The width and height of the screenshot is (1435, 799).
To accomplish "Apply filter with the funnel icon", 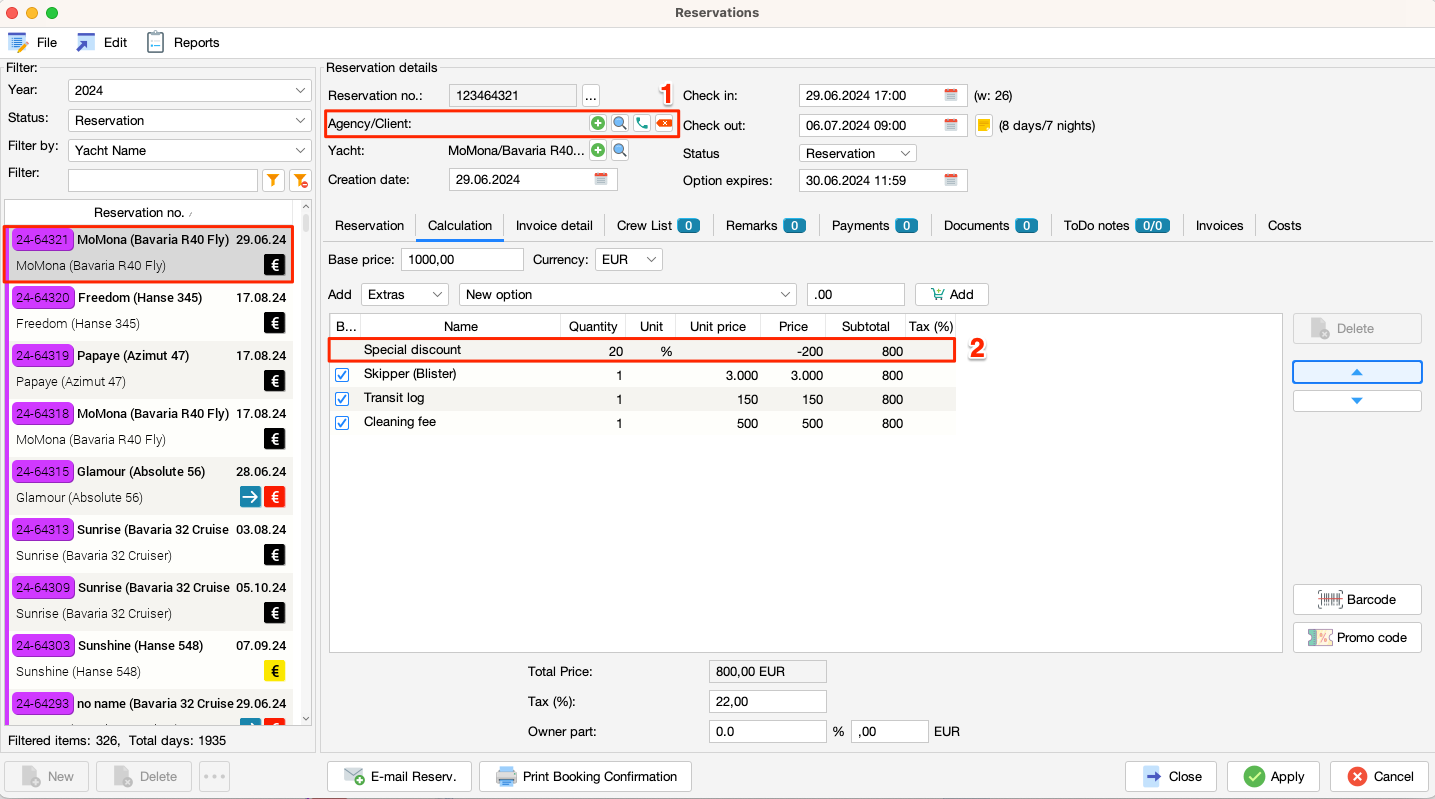I will (273, 180).
